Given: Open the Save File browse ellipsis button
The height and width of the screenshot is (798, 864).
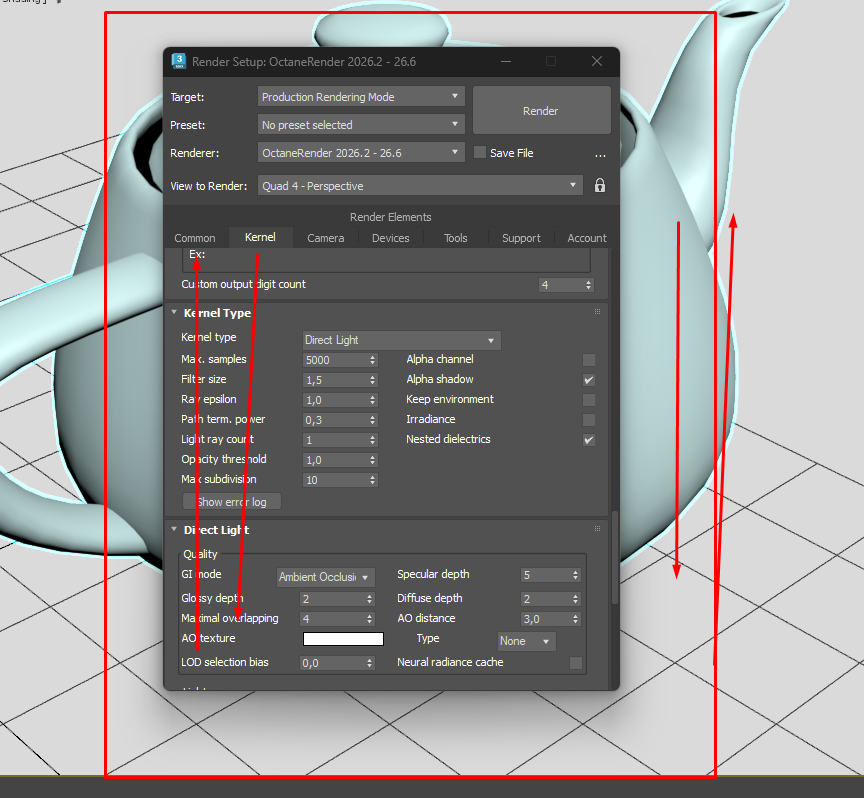Looking at the screenshot, I should pos(600,154).
